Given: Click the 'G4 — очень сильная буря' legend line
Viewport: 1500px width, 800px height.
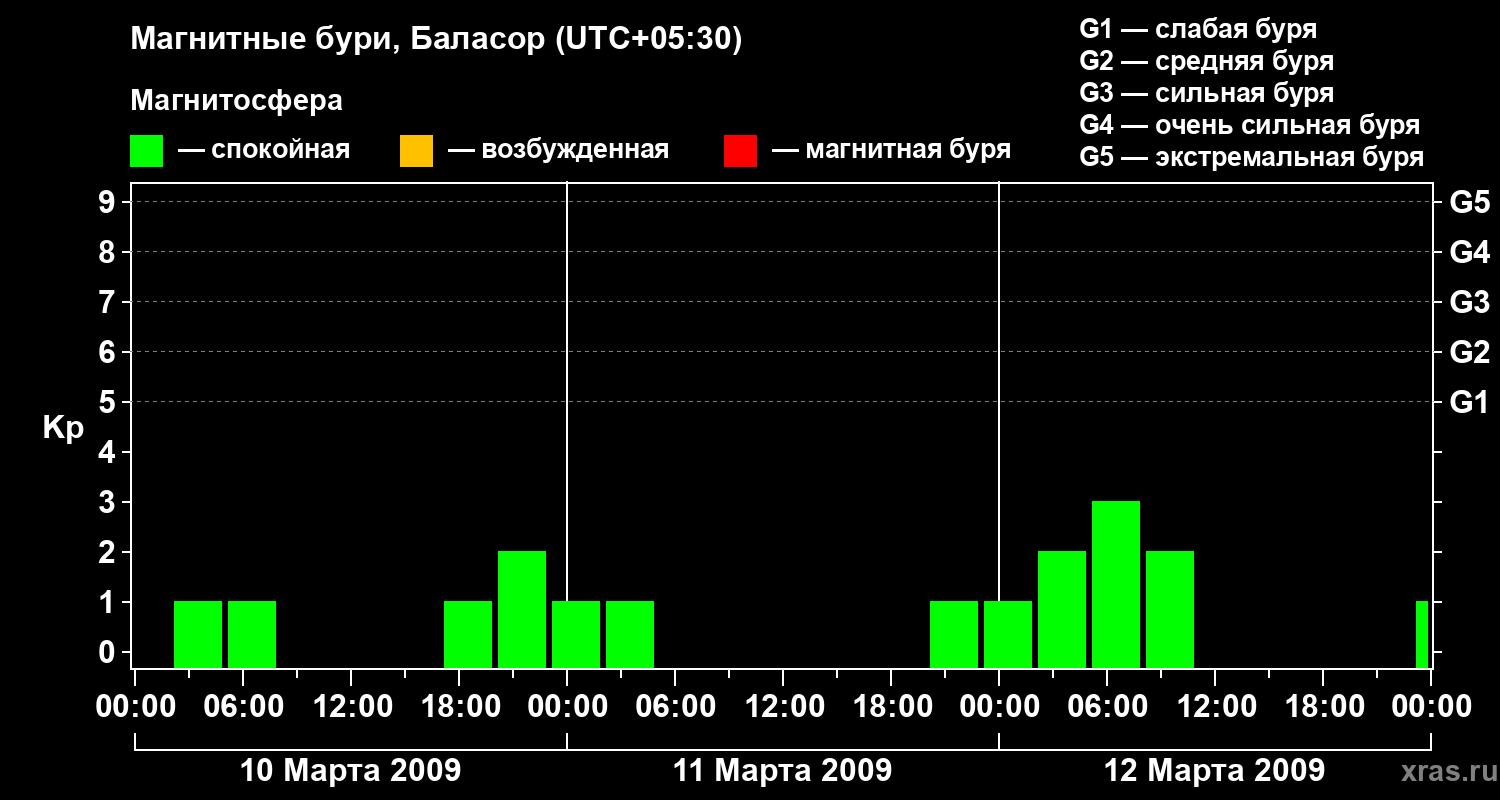Looking at the screenshot, I should point(1249,125).
